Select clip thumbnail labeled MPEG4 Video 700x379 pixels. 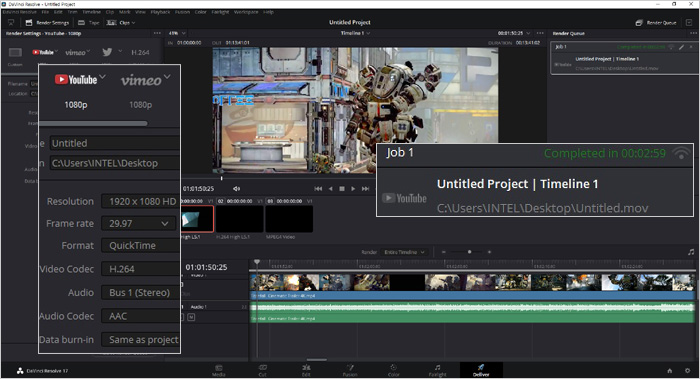tap(289, 219)
